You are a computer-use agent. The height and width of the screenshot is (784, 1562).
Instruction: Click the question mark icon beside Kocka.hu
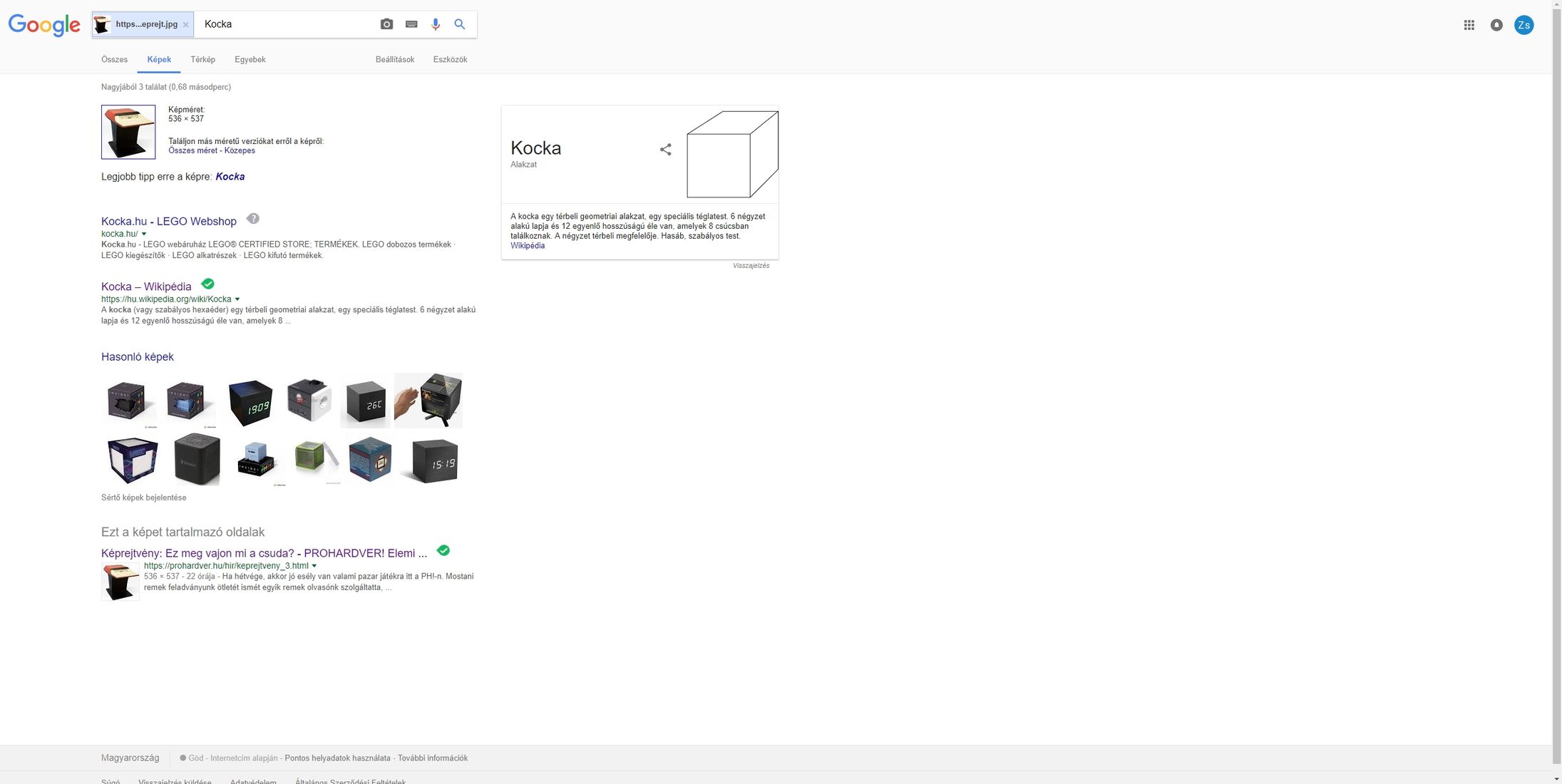[253, 219]
